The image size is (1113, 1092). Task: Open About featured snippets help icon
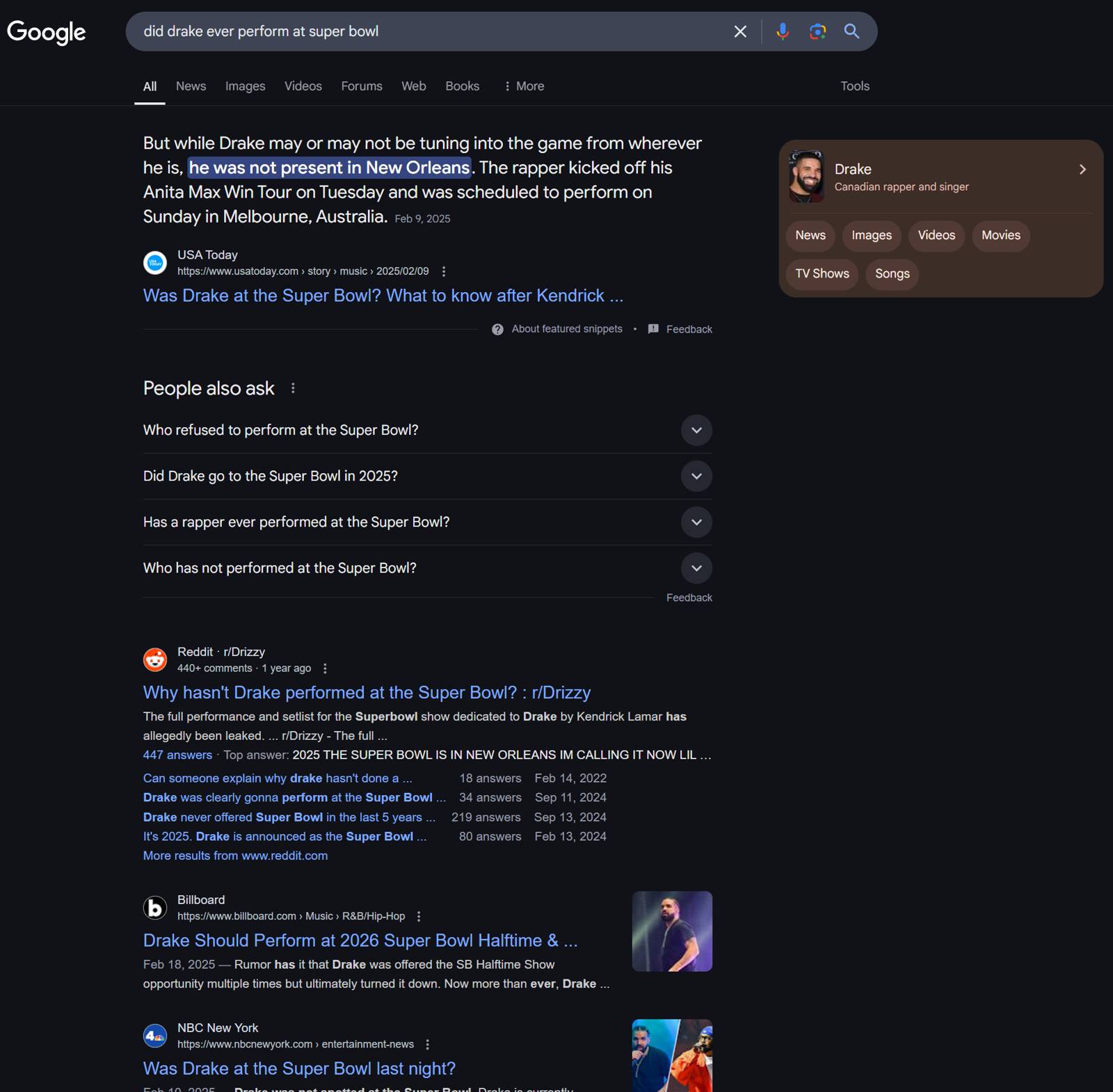(497, 329)
